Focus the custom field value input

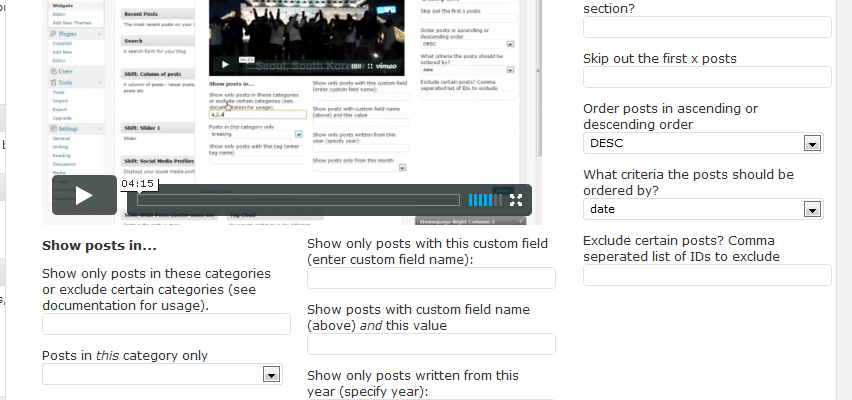(x=431, y=344)
